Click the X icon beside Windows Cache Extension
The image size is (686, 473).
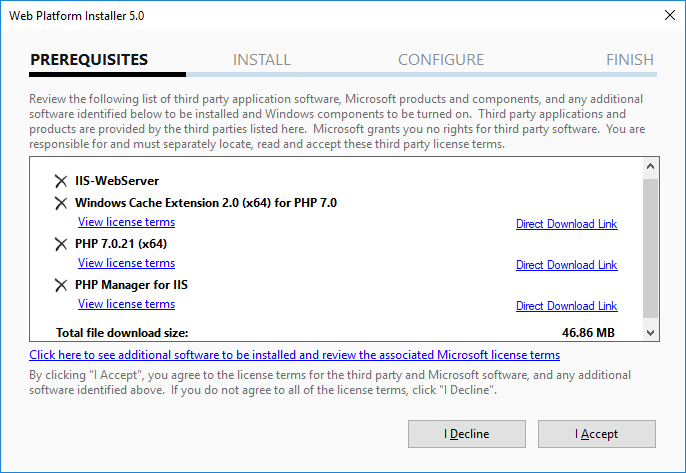click(61, 203)
